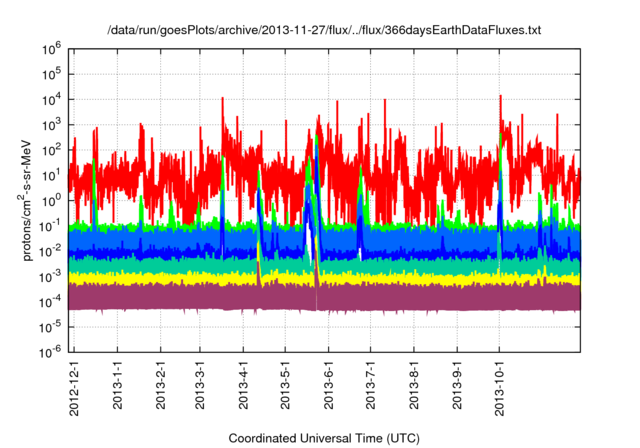Select the 2013-6-1 x-axis date label
The height and width of the screenshot is (448, 640).
pos(329,384)
